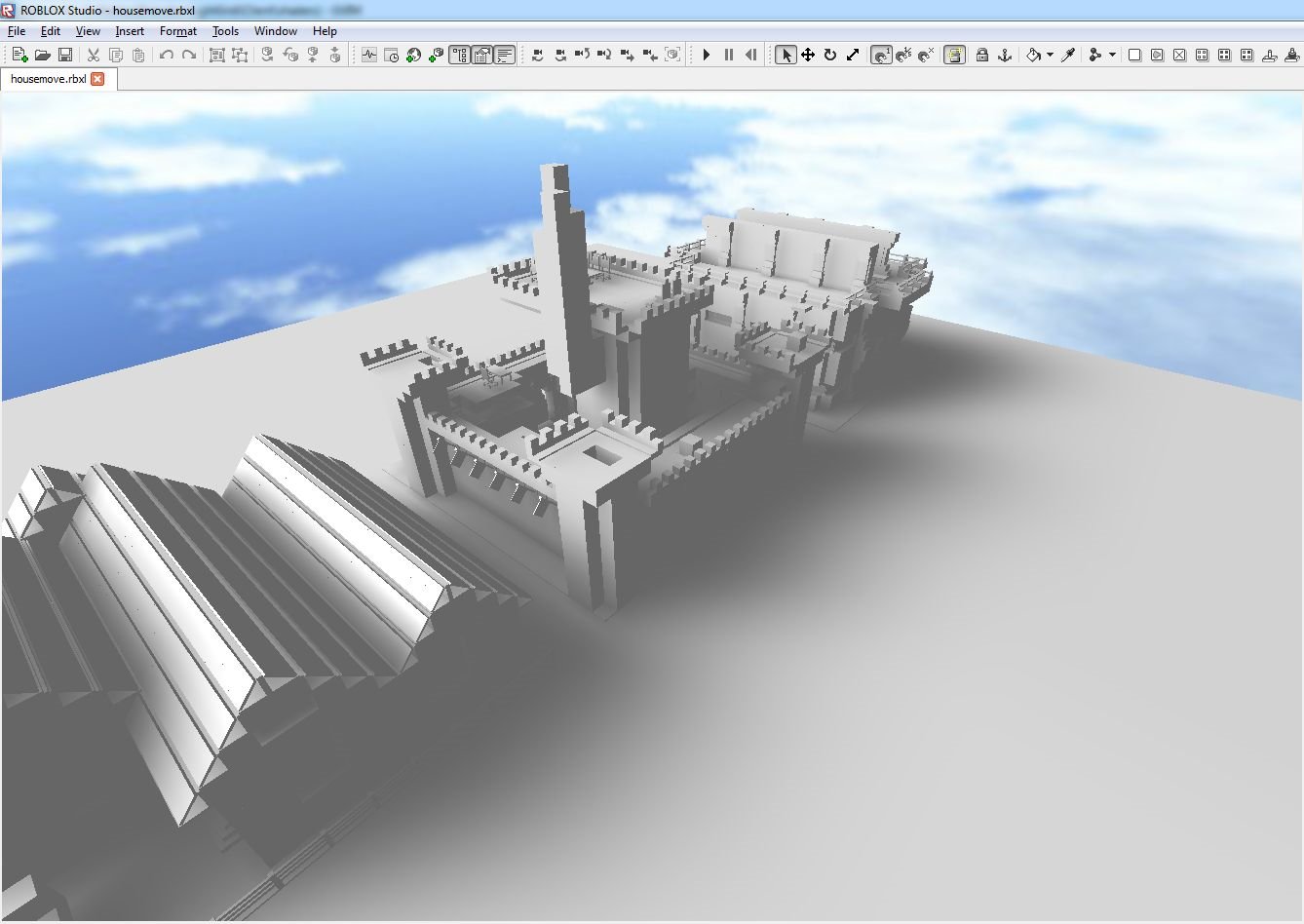Choose the Move tool with cross arrows

coord(808,56)
